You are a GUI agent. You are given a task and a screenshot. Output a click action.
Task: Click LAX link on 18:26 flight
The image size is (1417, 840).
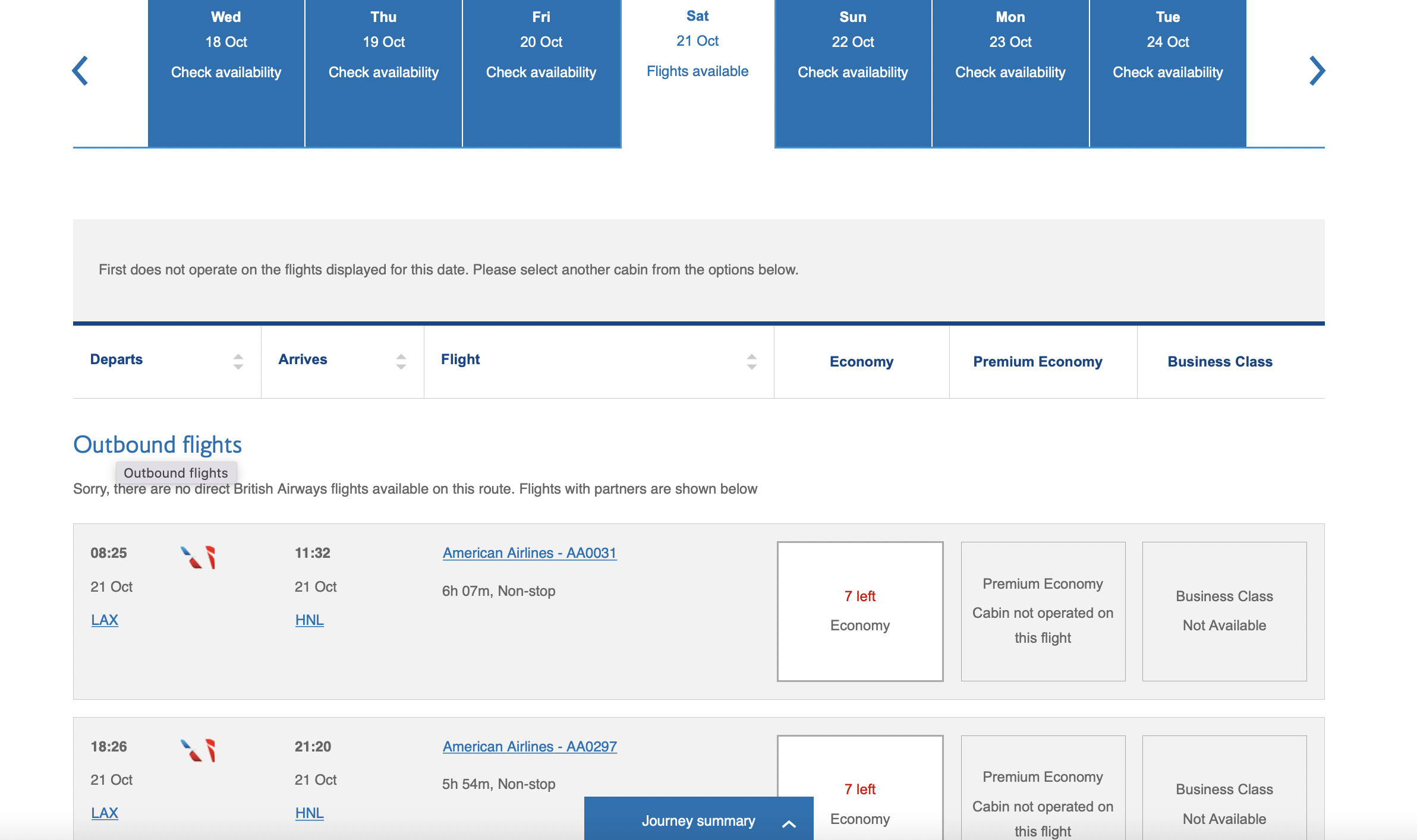pos(105,813)
